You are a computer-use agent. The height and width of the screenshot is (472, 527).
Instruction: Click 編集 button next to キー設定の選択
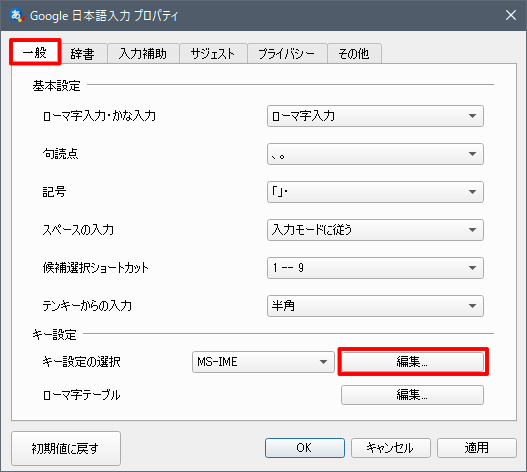pyautogui.click(x=412, y=362)
